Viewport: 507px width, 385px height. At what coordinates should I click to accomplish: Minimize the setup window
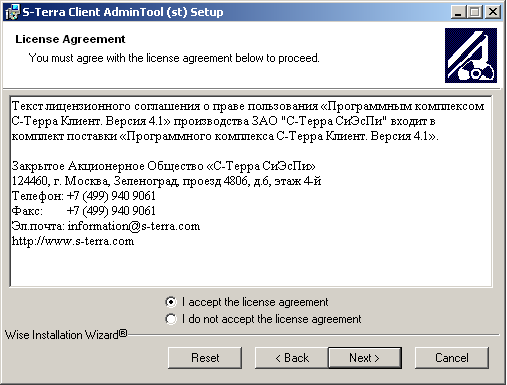(458, 12)
